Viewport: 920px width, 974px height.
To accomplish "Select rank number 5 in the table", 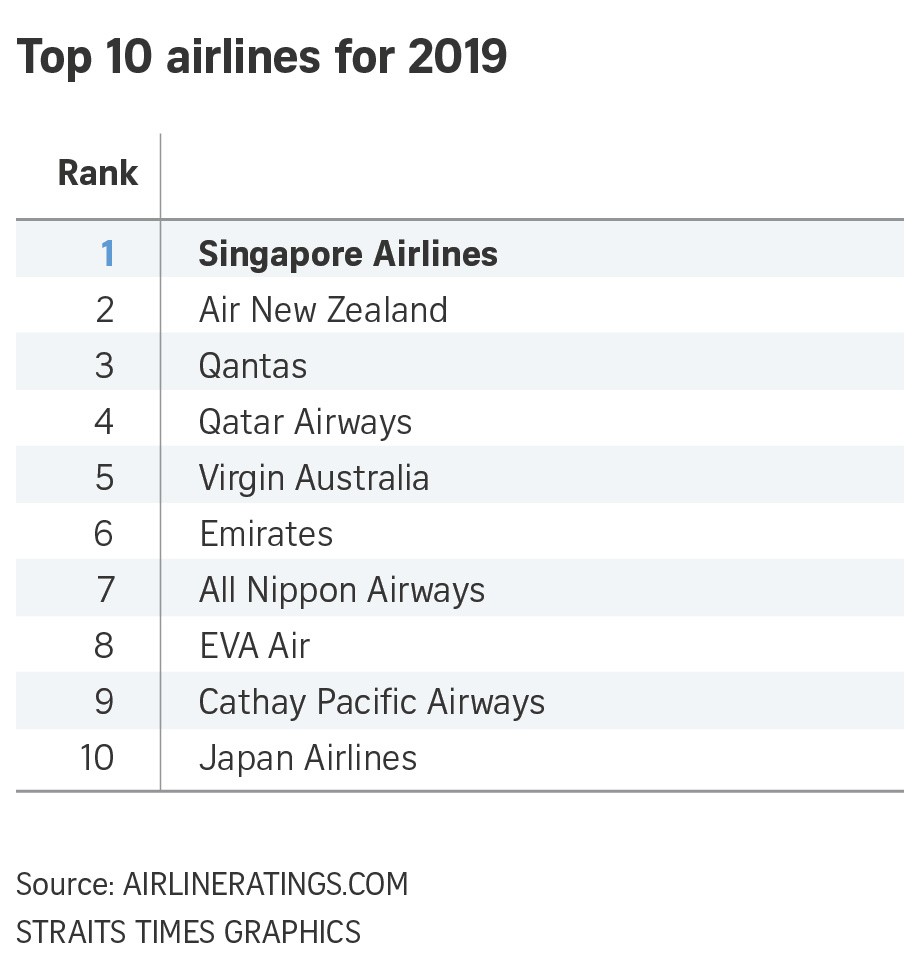I will click(x=105, y=478).
